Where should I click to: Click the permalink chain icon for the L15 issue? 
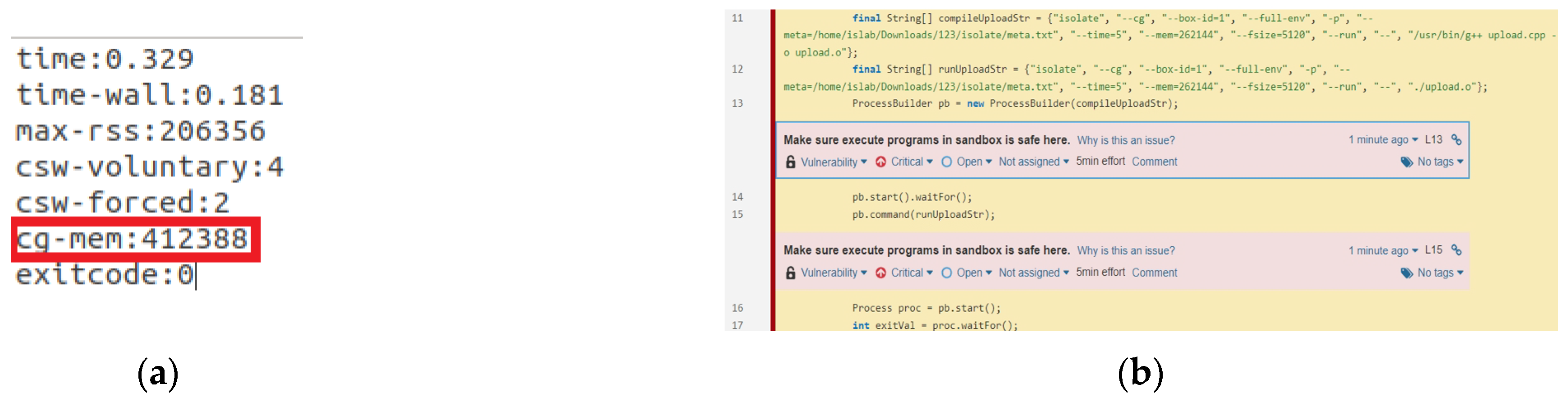point(1456,250)
